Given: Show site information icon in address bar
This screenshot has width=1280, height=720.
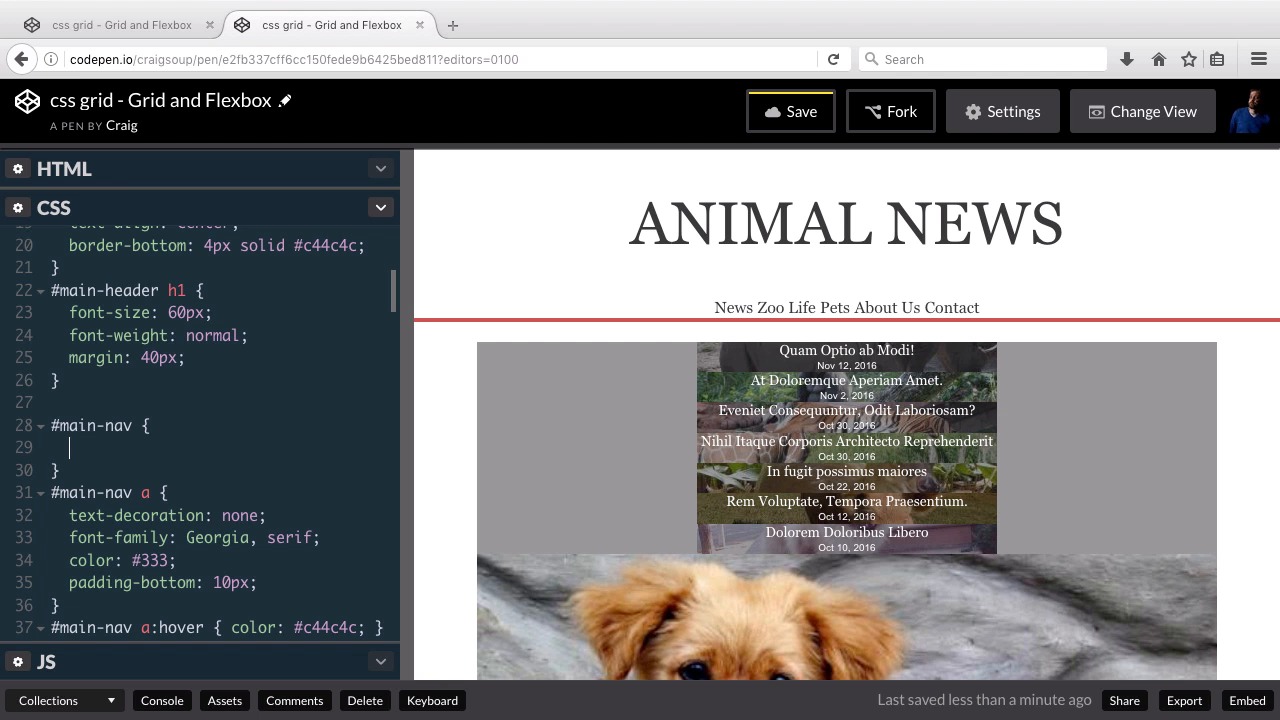Looking at the screenshot, I should click(51, 59).
